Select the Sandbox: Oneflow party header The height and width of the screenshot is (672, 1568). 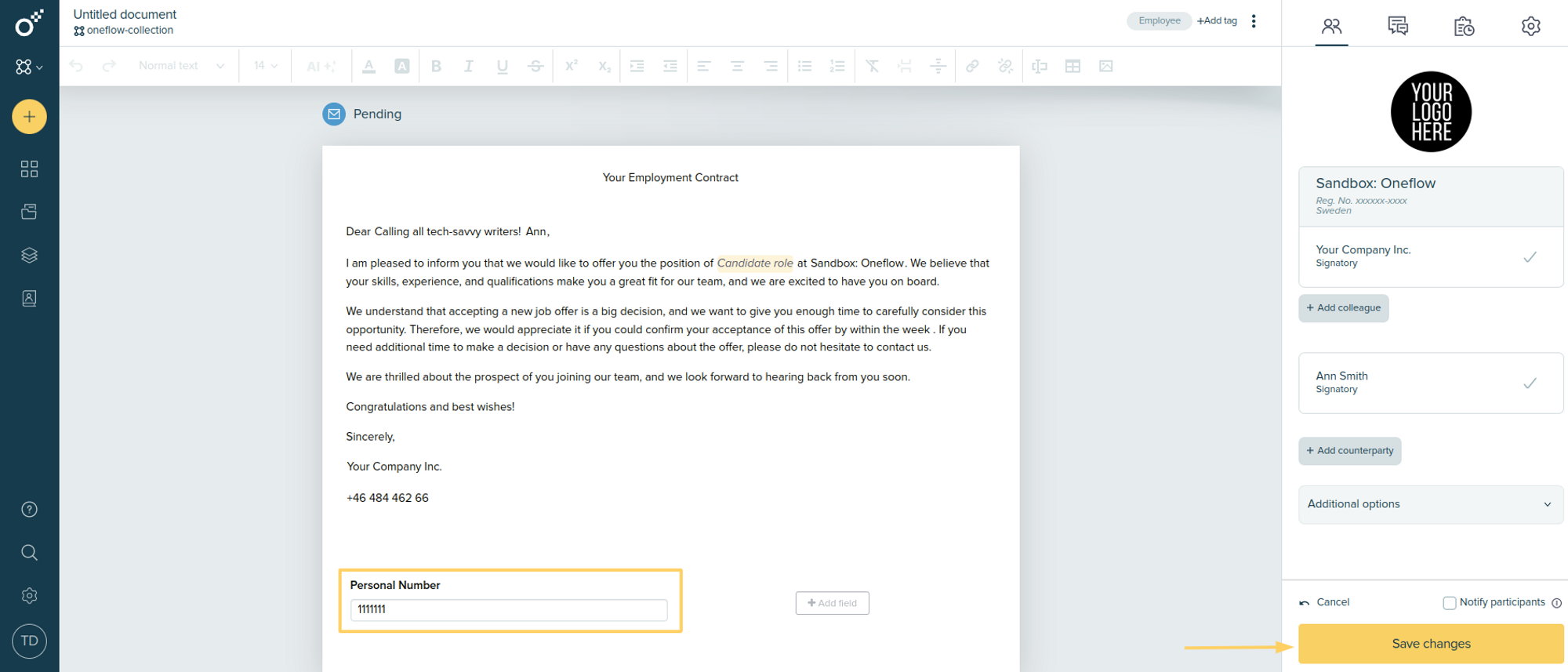pos(1431,196)
